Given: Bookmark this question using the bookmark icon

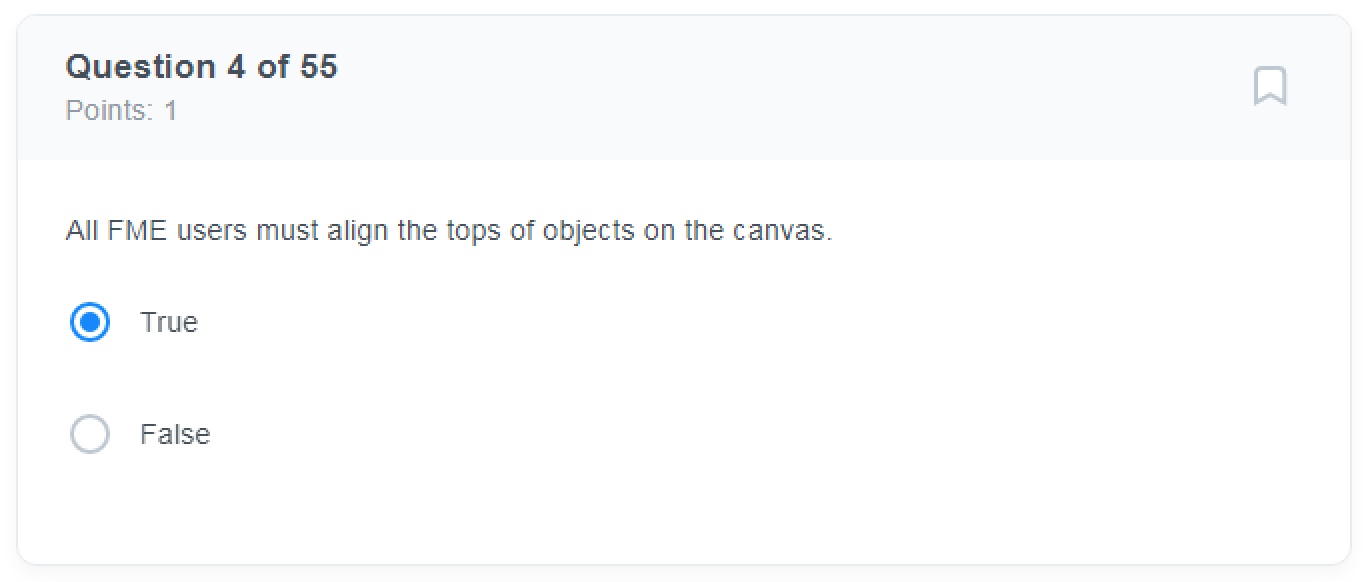Looking at the screenshot, I should tap(1269, 86).
